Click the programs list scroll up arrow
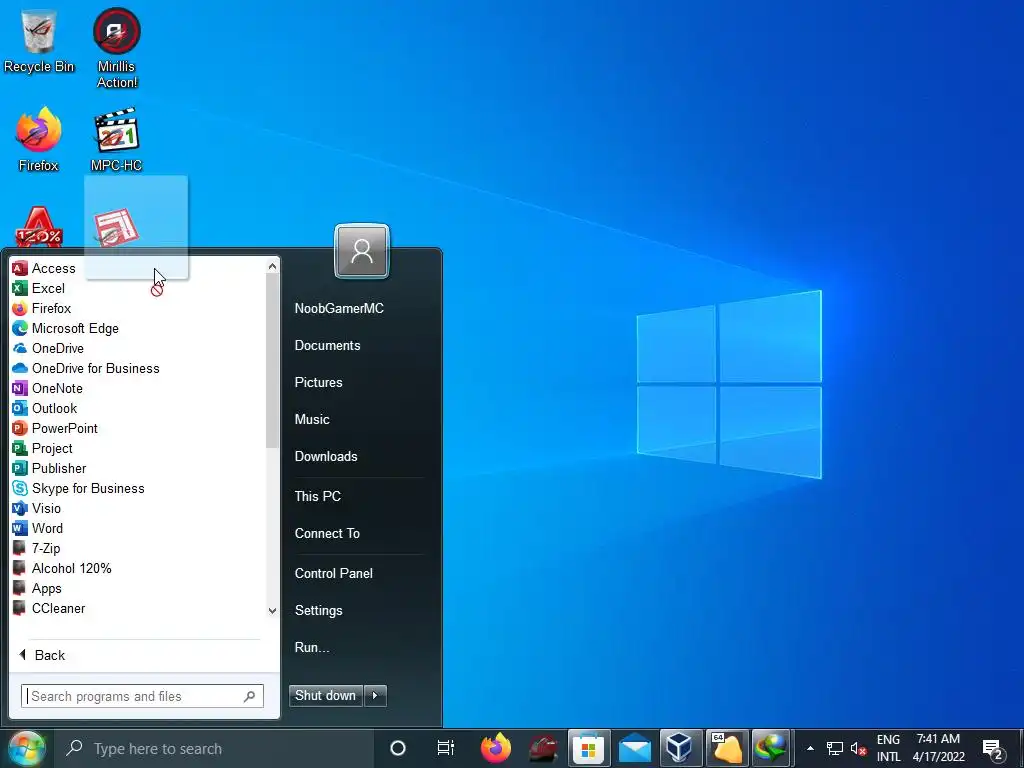 pyautogui.click(x=272, y=266)
